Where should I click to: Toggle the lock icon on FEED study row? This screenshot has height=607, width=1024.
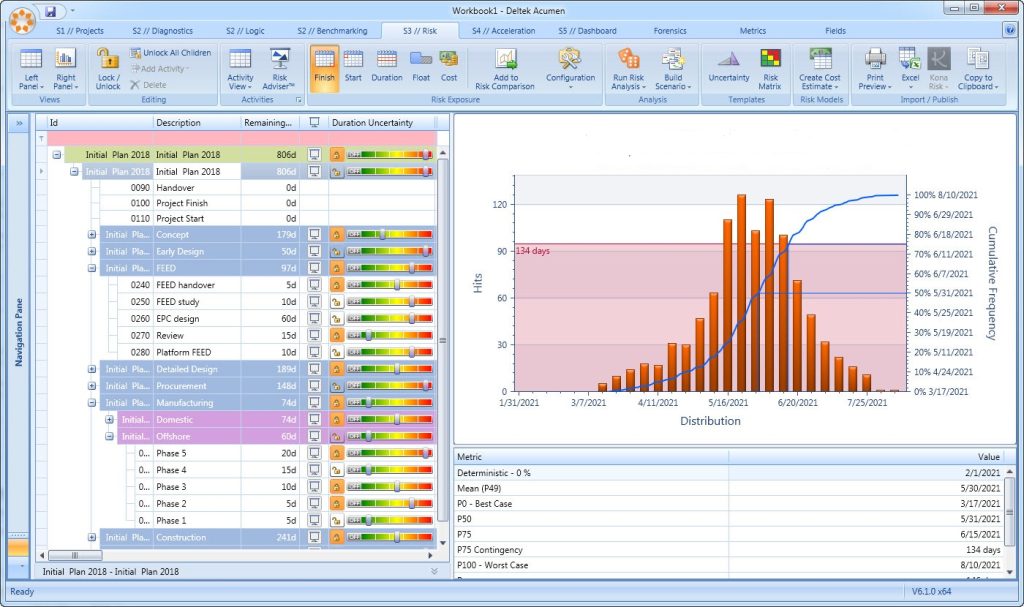[x=336, y=302]
